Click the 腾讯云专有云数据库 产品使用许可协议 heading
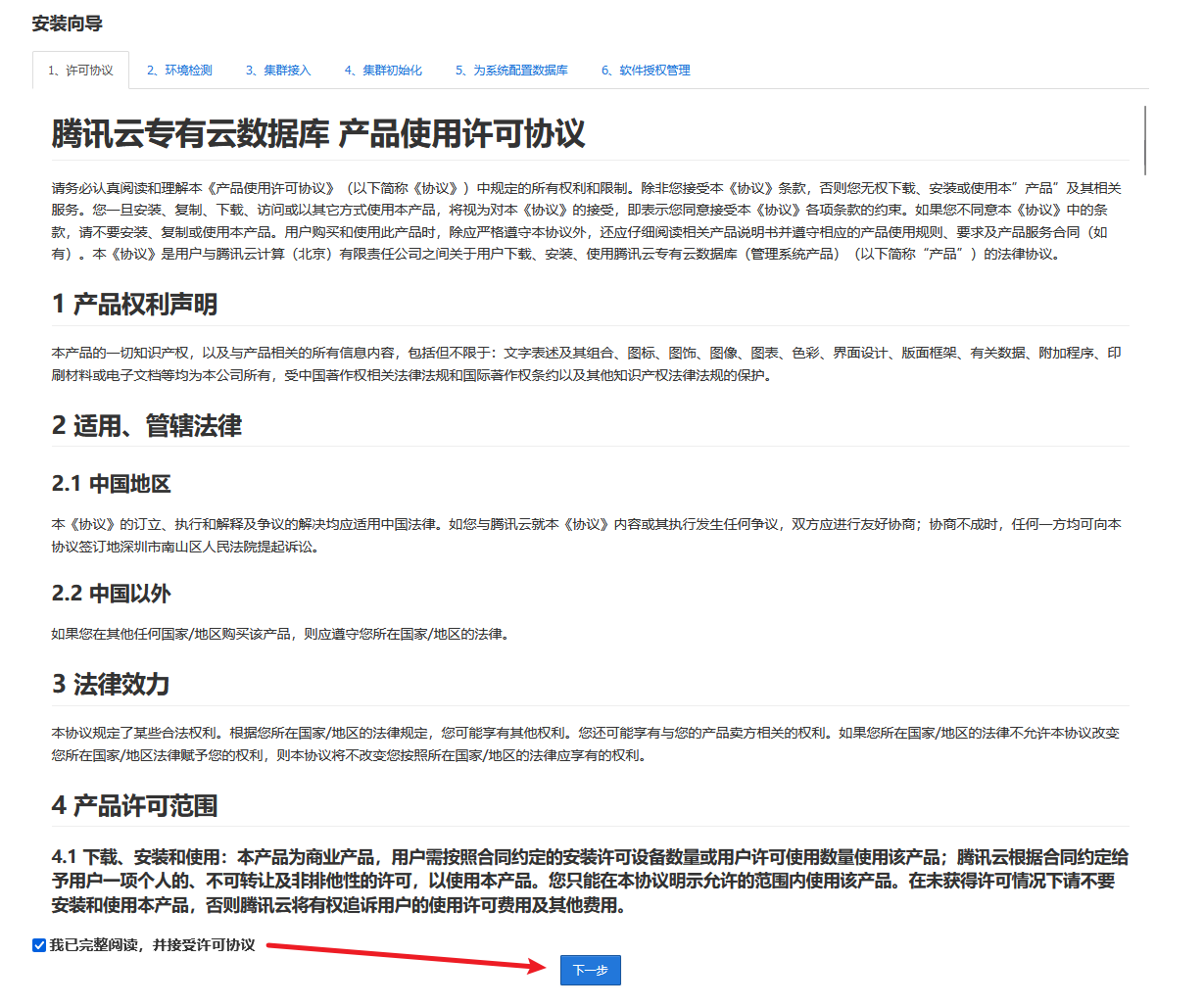Viewport: 1204px width, 1006px height. (318, 133)
